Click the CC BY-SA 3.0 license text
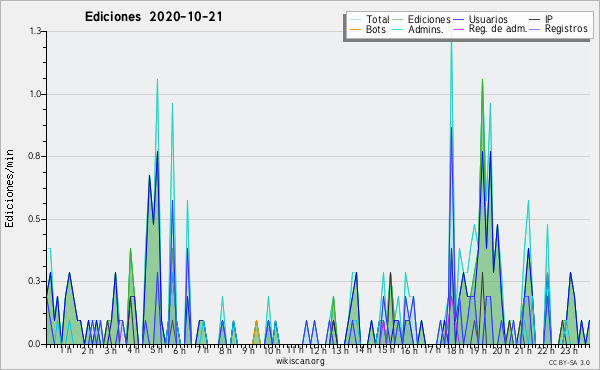The height and width of the screenshot is (370, 600). click(x=569, y=362)
